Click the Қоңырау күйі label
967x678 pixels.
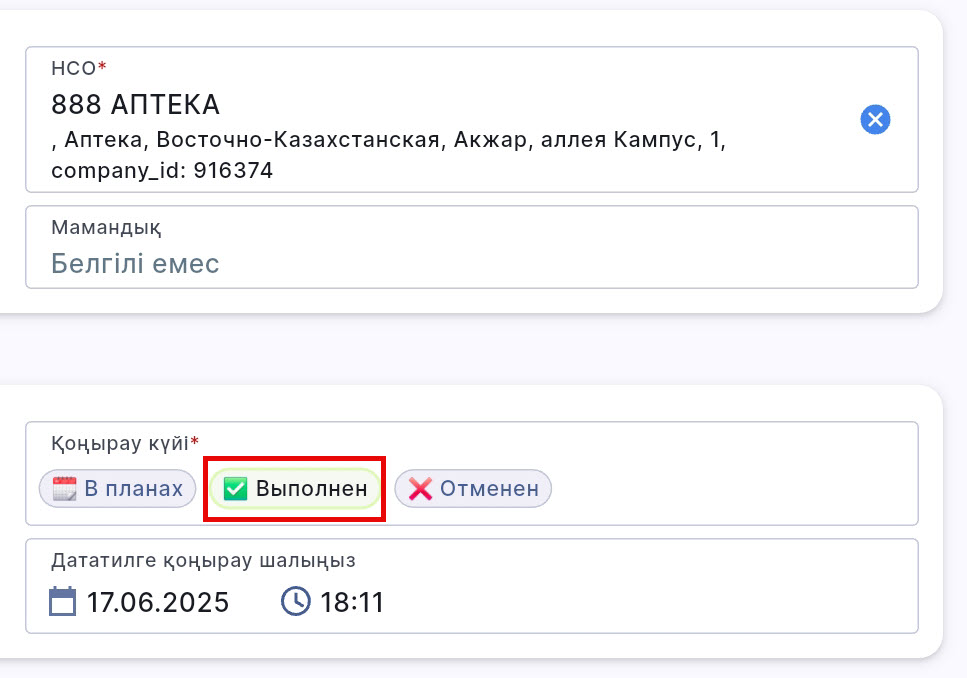click(120, 442)
